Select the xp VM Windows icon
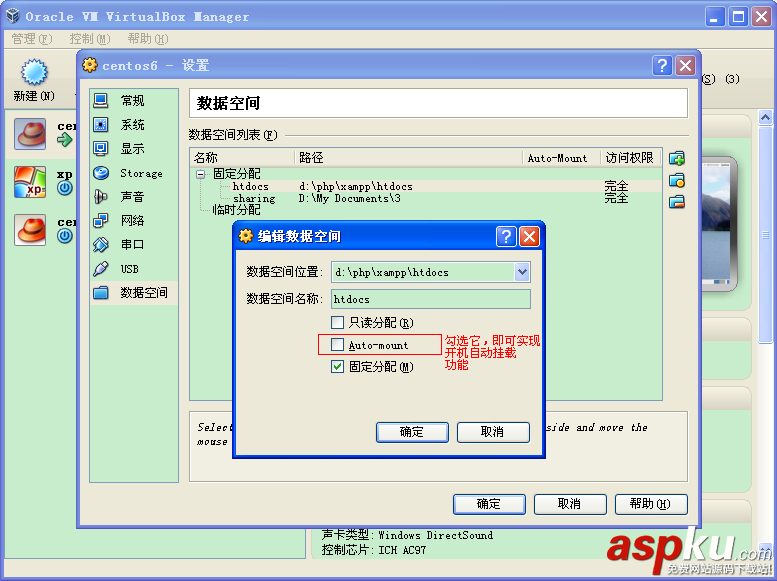Viewport: 777px width, 581px height. 30,182
